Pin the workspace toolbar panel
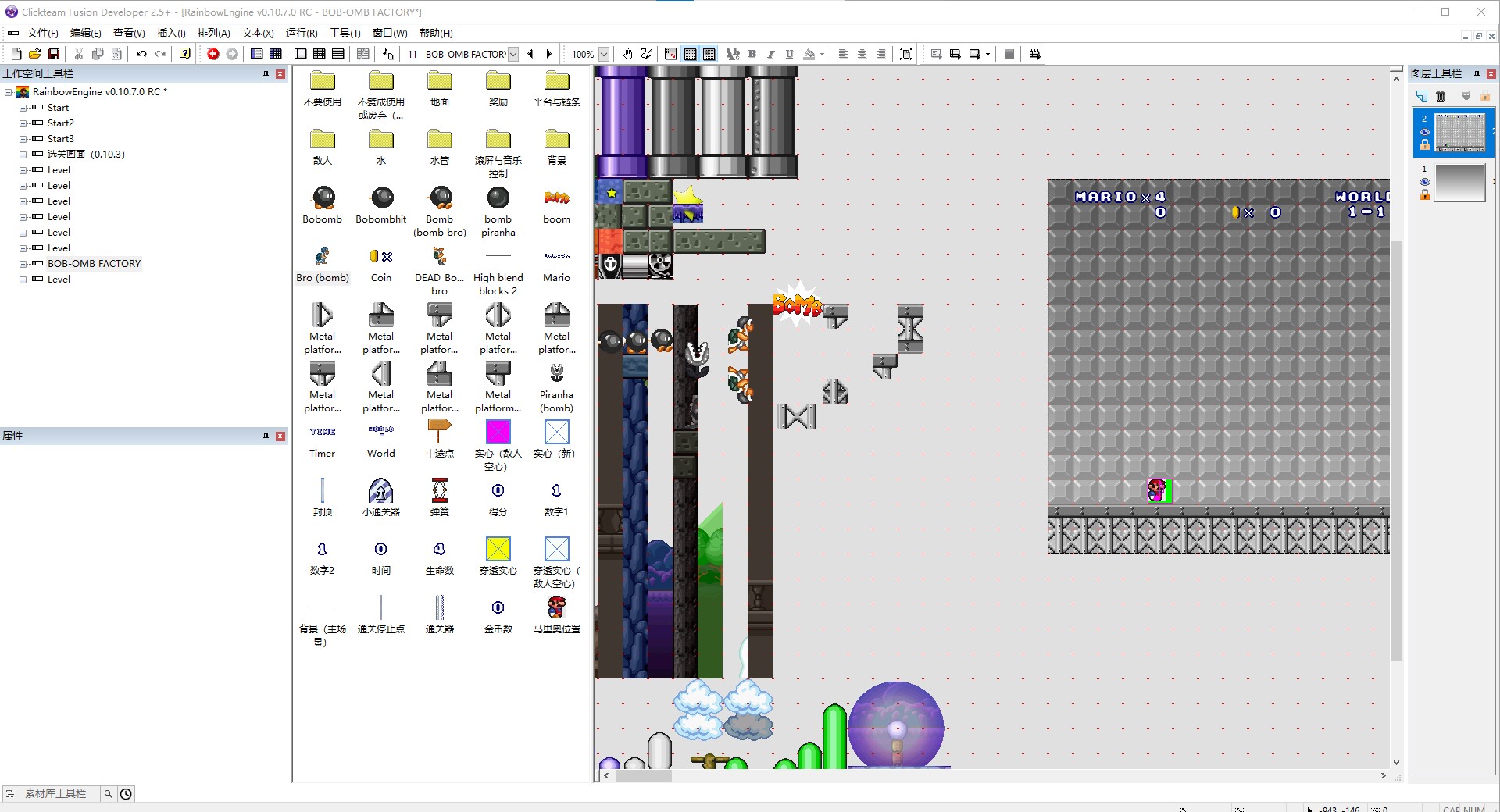The image size is (1500, 812). [266, 73]
